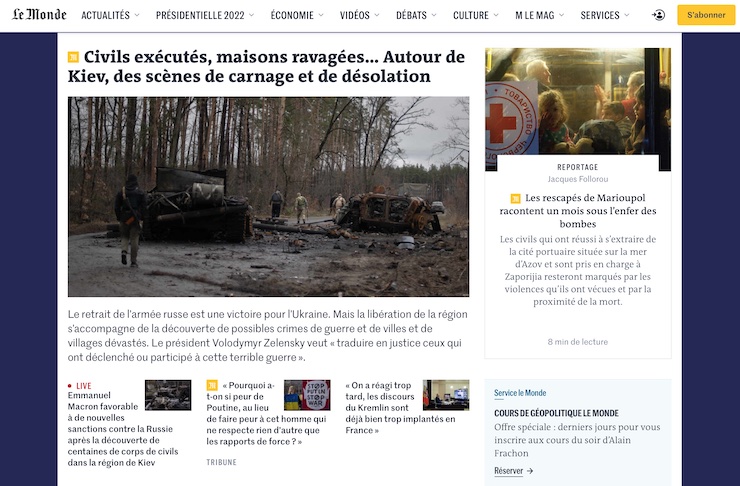Open the destroyed tank main photo

coord(269,197)
